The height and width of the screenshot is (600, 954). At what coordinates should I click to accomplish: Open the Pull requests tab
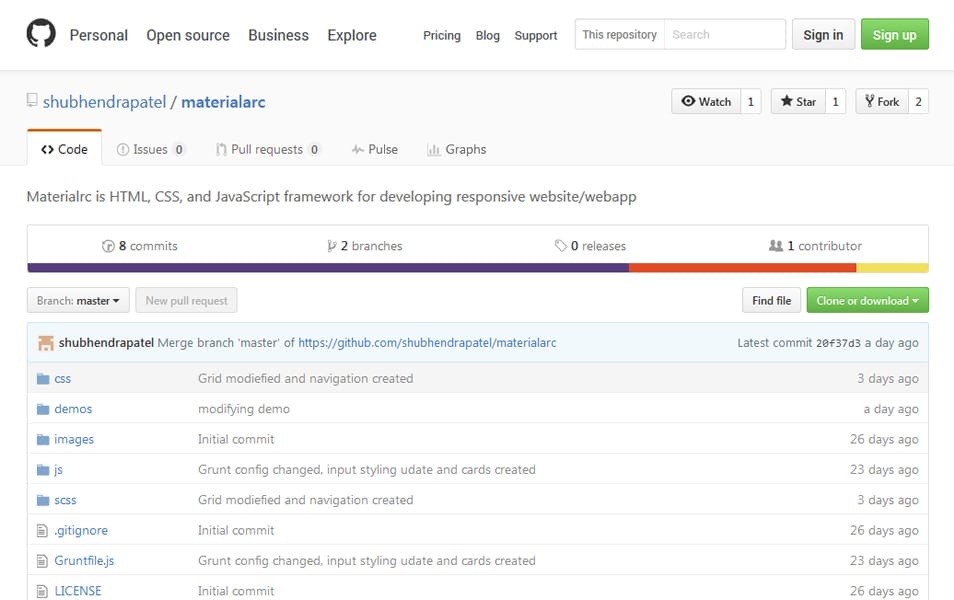point(268,149)
